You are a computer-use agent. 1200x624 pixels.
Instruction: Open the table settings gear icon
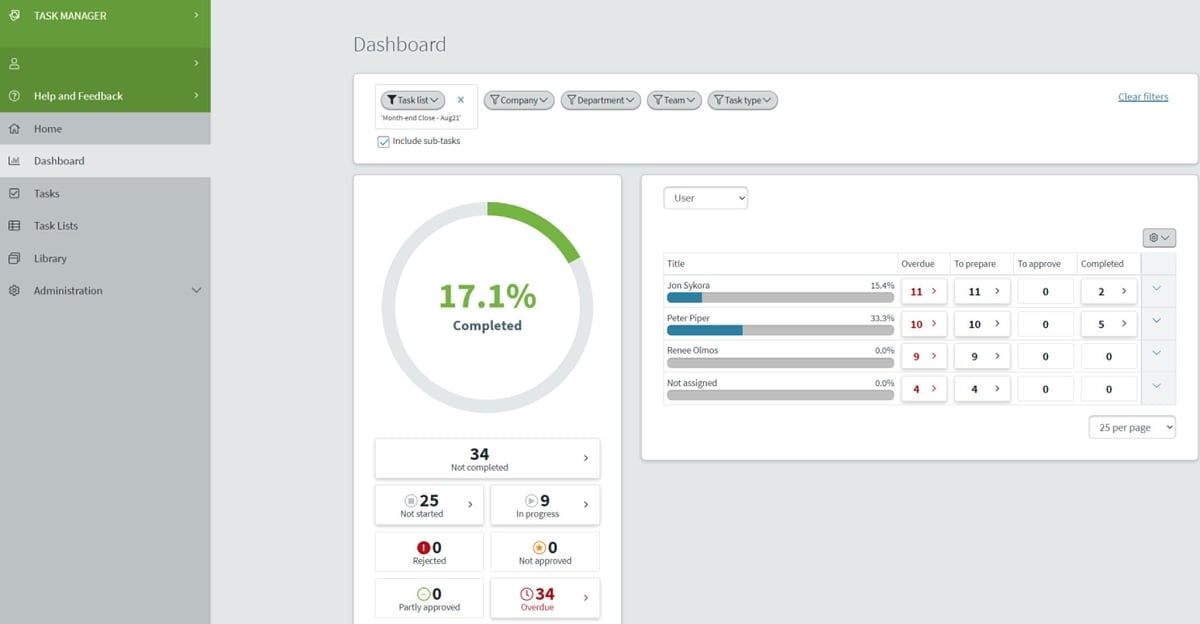[x=1158, y=237]
